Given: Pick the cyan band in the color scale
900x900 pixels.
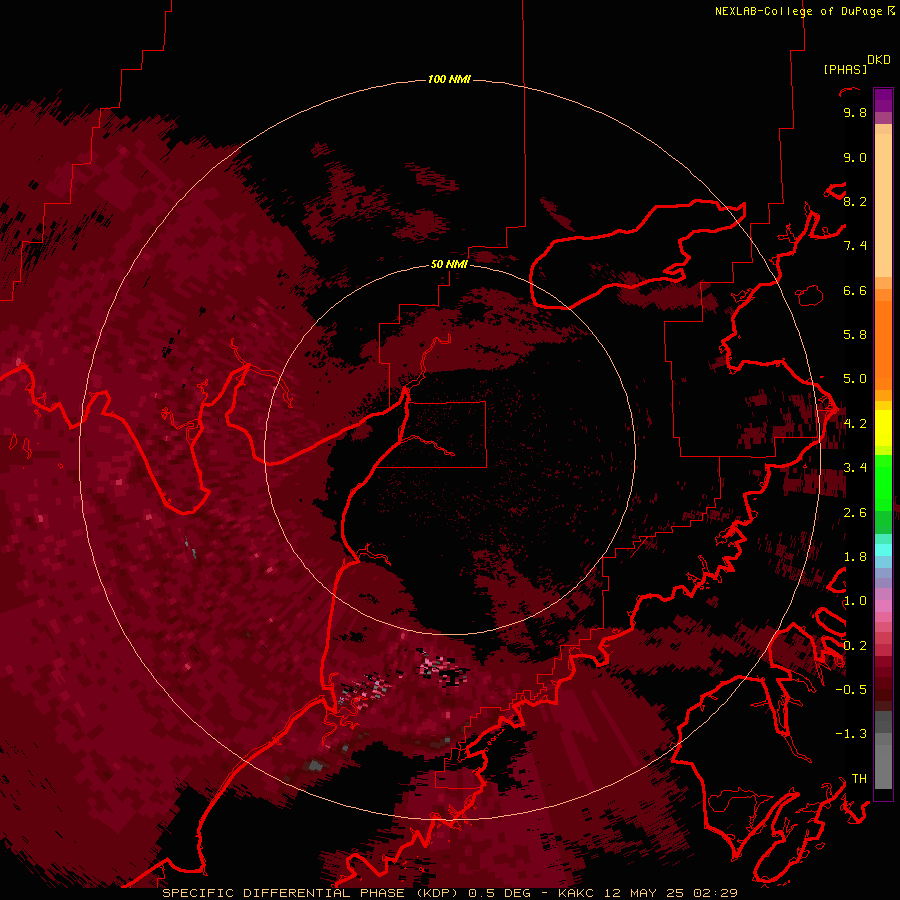Looking at the screenshot, I should point(883,550).
